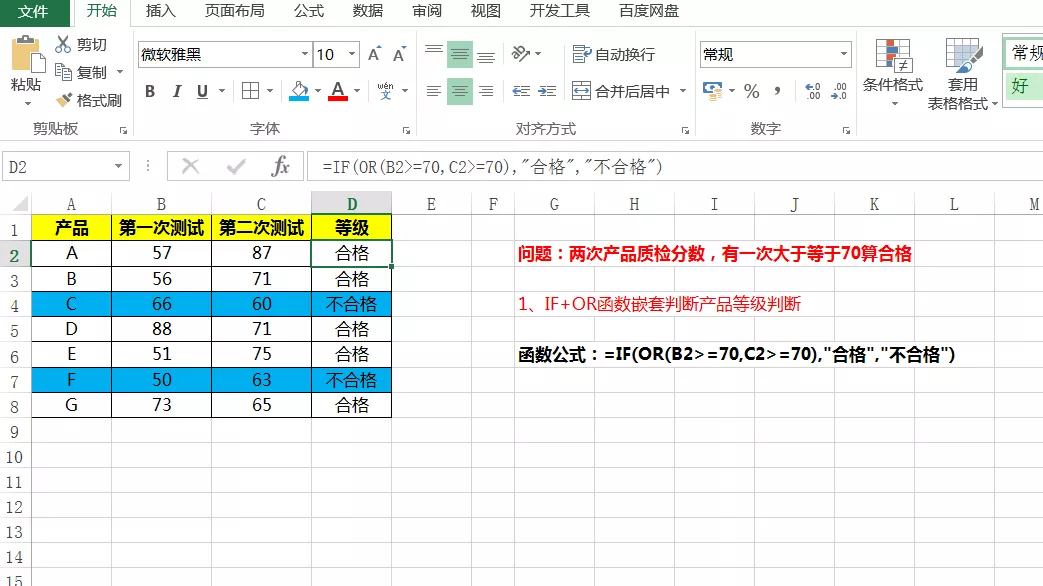Apply comma style
Viewport: 1043px width, 586px height.
(x=778, y=91)
